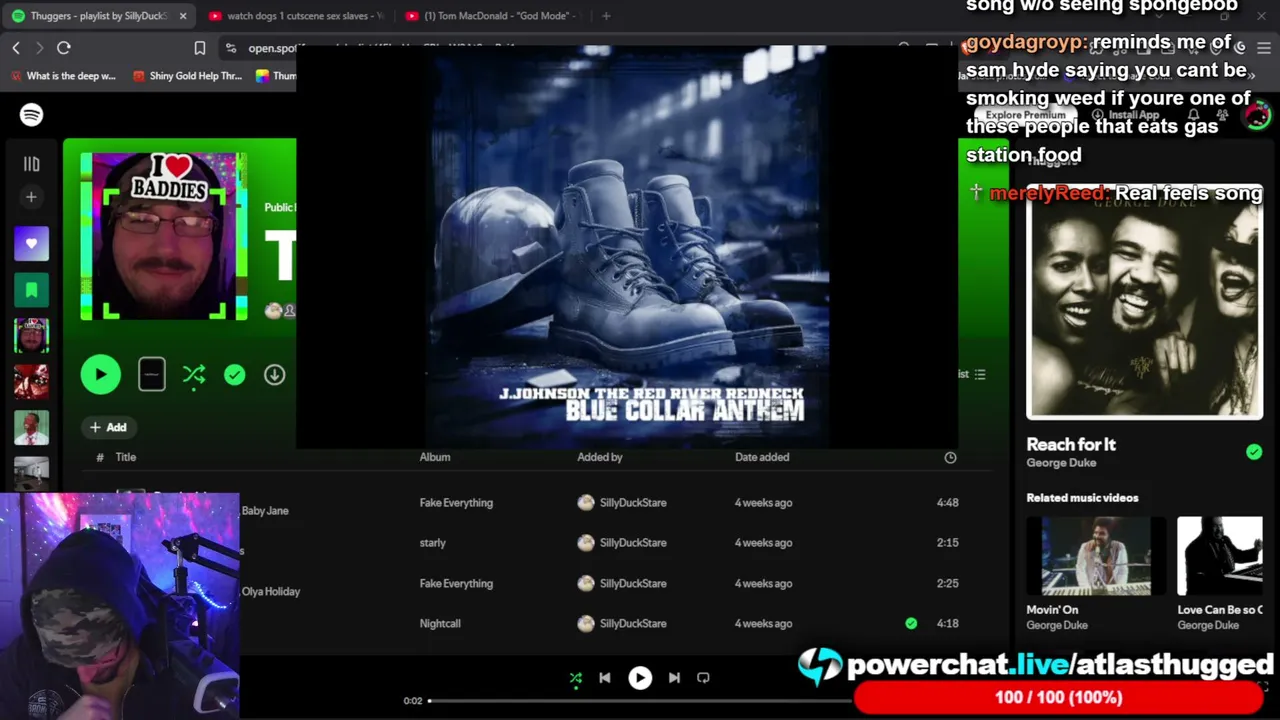The height and width of the screenshot is (720, 1280).
Task: Toggle the saved checkmark beside Reach for It
Action: click(x=1254, y=452)
